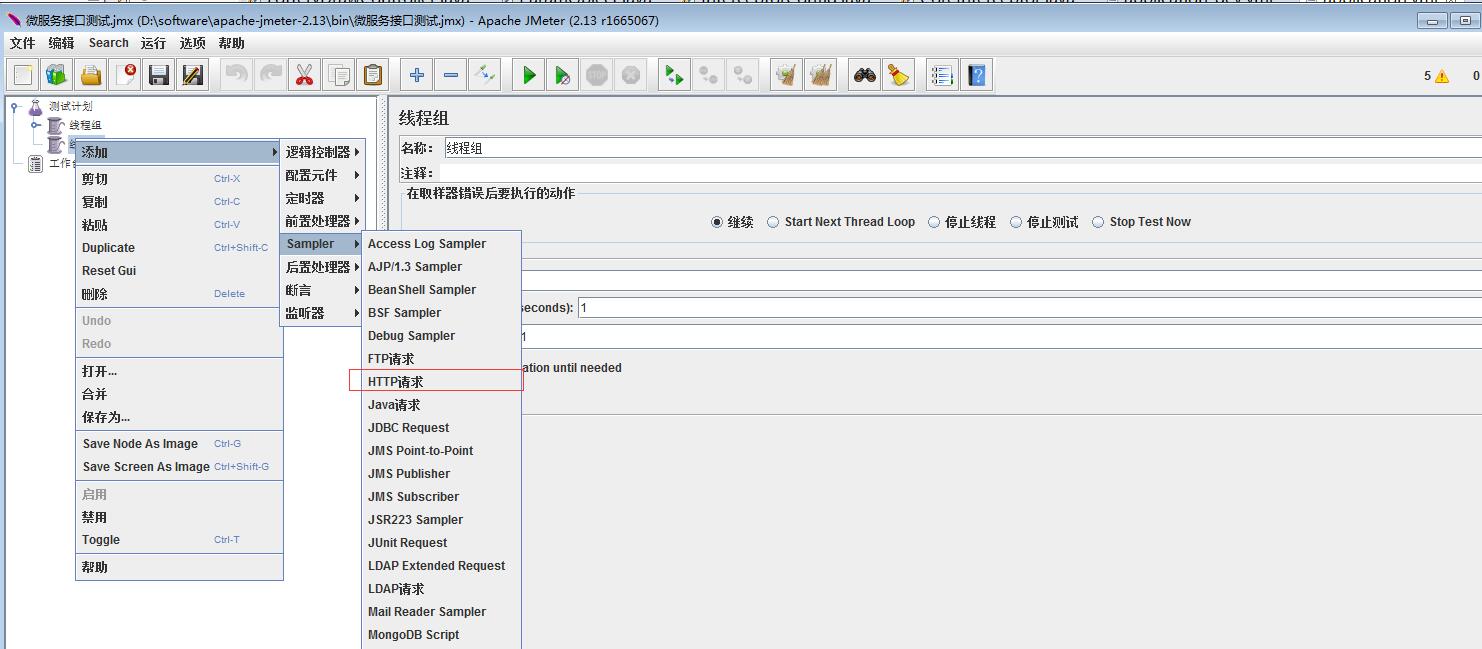Open the 运行 menu
This screenshot has height=649, width=1482.
point(154,43)
